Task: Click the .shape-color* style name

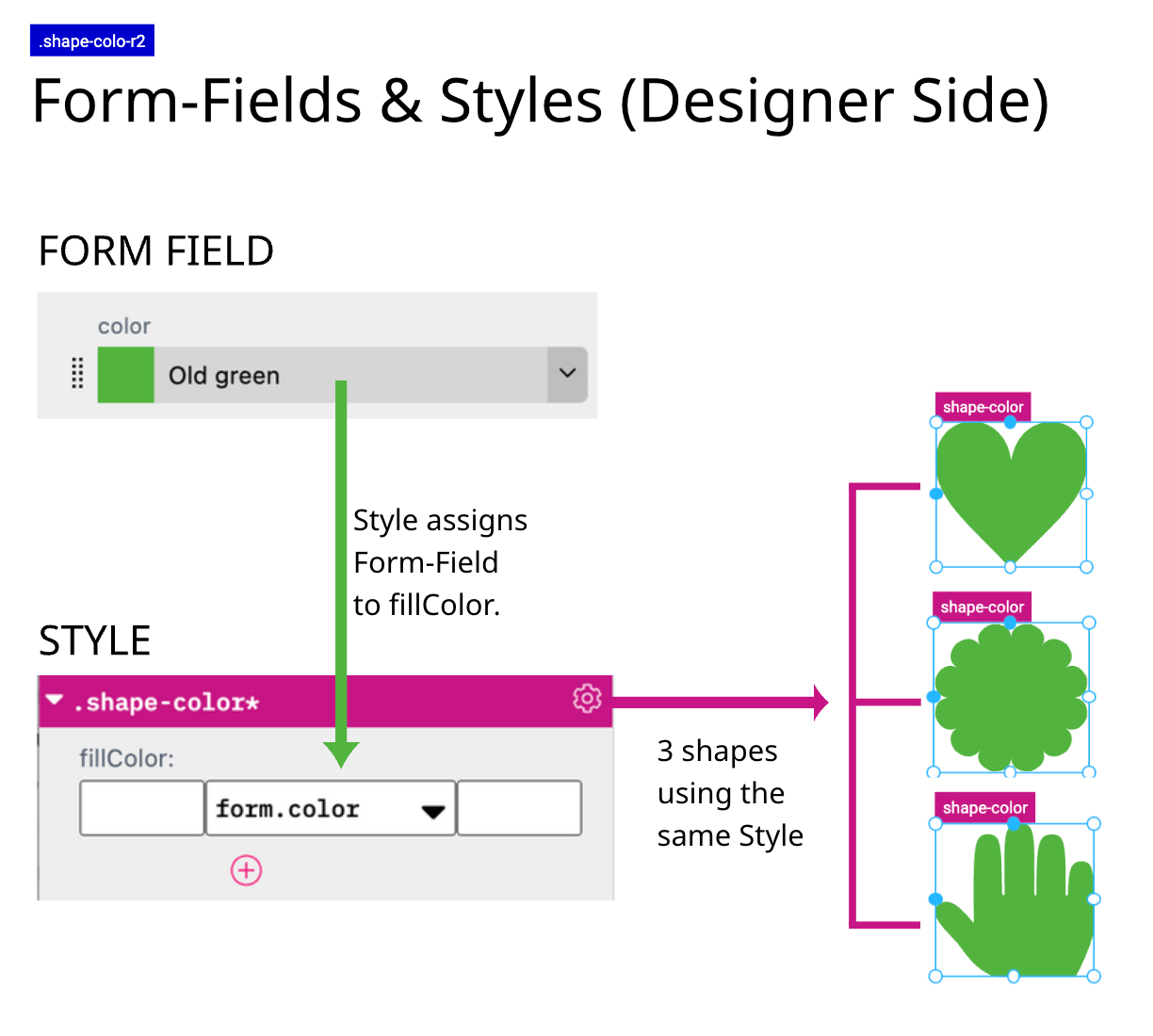Action: pyautogui.click(x=166, y=703)
